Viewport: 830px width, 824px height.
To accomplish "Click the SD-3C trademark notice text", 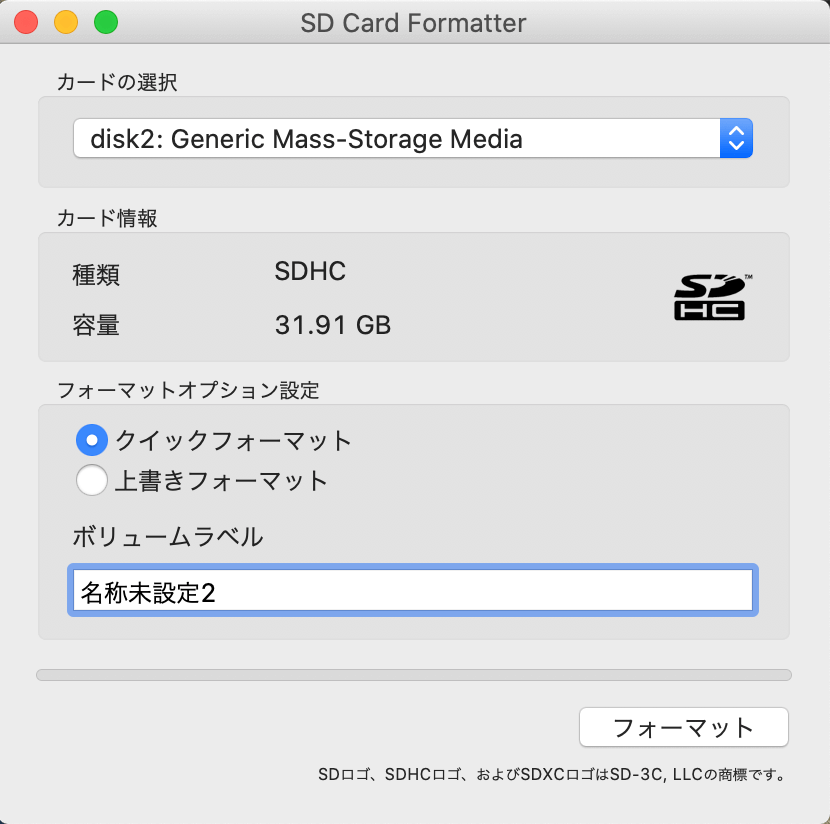I will click(x=552, y=775).
